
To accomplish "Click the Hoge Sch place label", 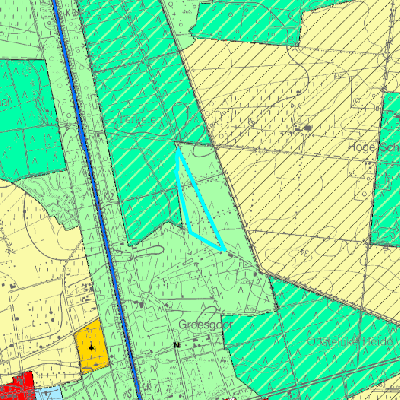I will pos(374,147).
